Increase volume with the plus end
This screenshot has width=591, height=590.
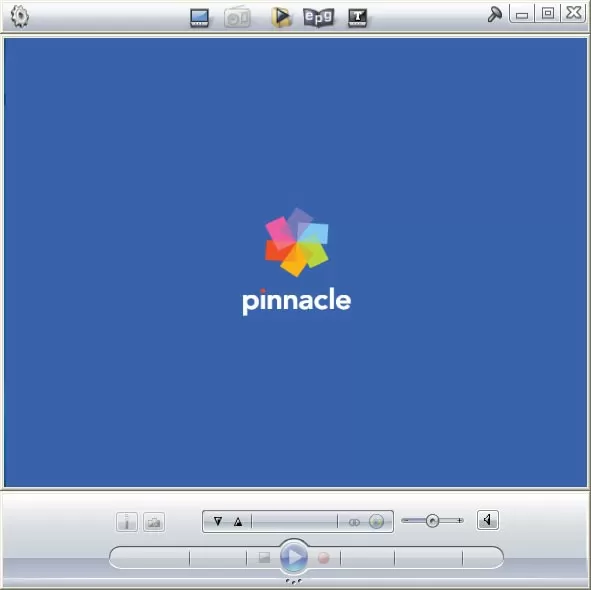[x=460, y=520]
